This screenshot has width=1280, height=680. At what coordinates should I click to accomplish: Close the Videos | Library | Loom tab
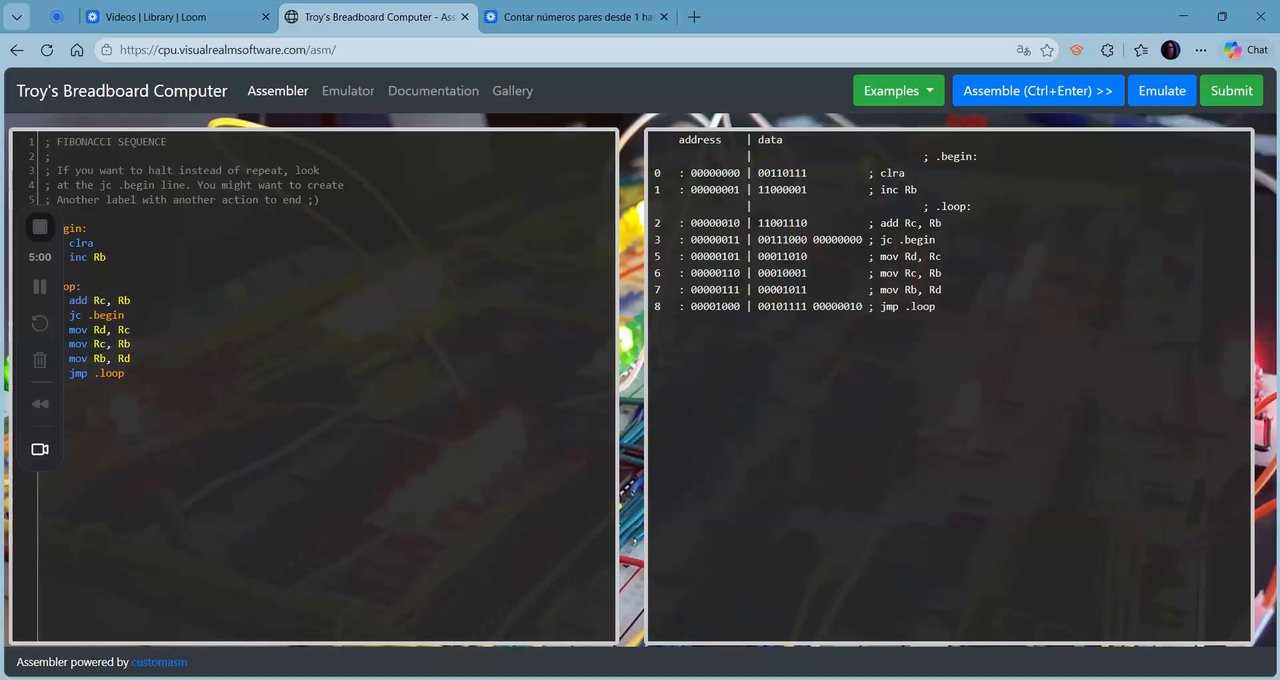point(265,17)
